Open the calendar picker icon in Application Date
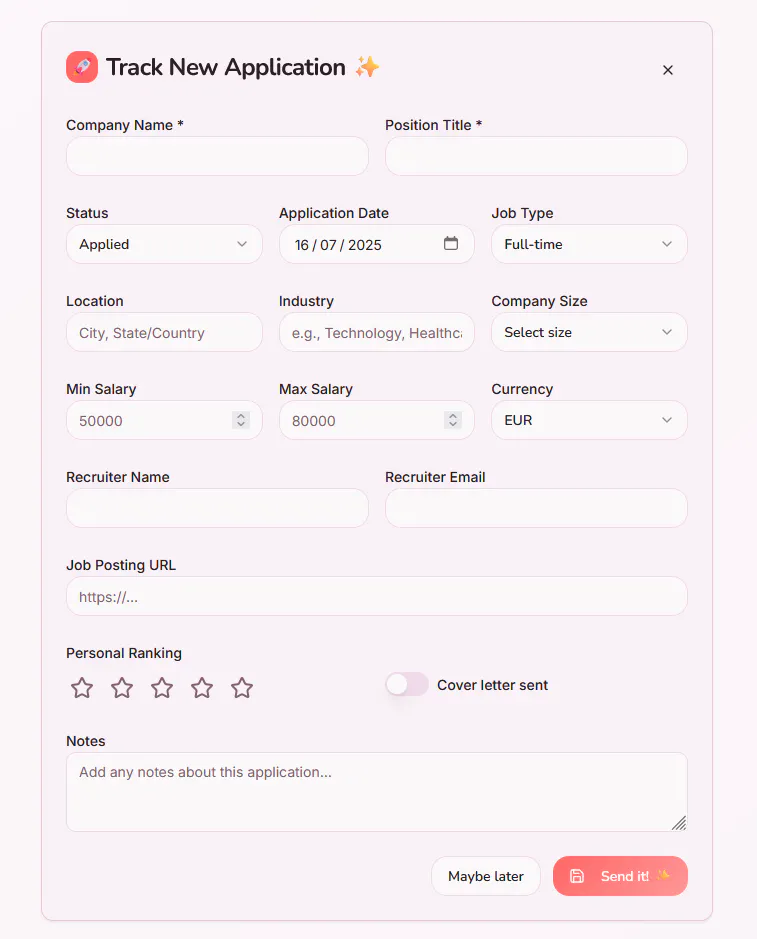The height and width of the screenshot is (939, 757). click(x=451, y=243)
